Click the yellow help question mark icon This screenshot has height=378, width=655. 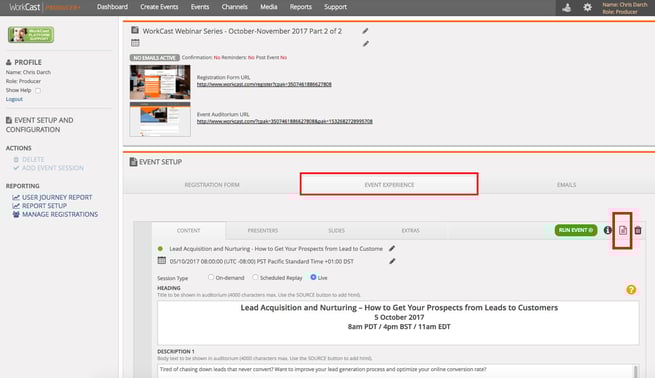(631, 289)
